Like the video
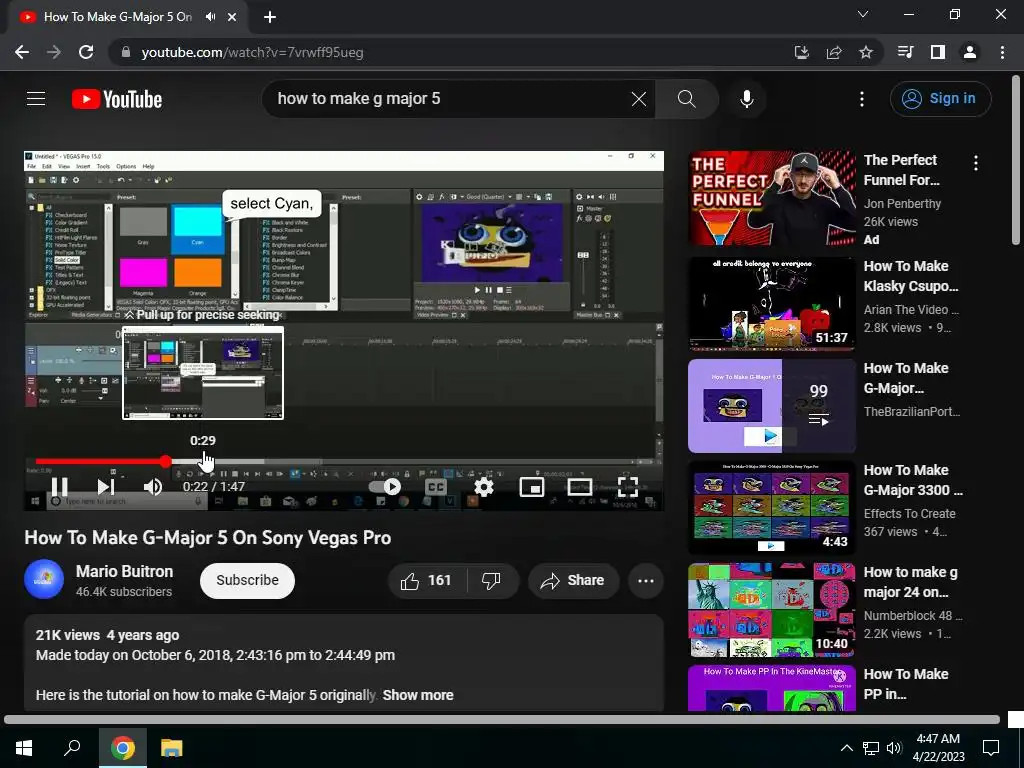Image resolution: width=1024 pixels, height=768 pixels. point(426,581)
